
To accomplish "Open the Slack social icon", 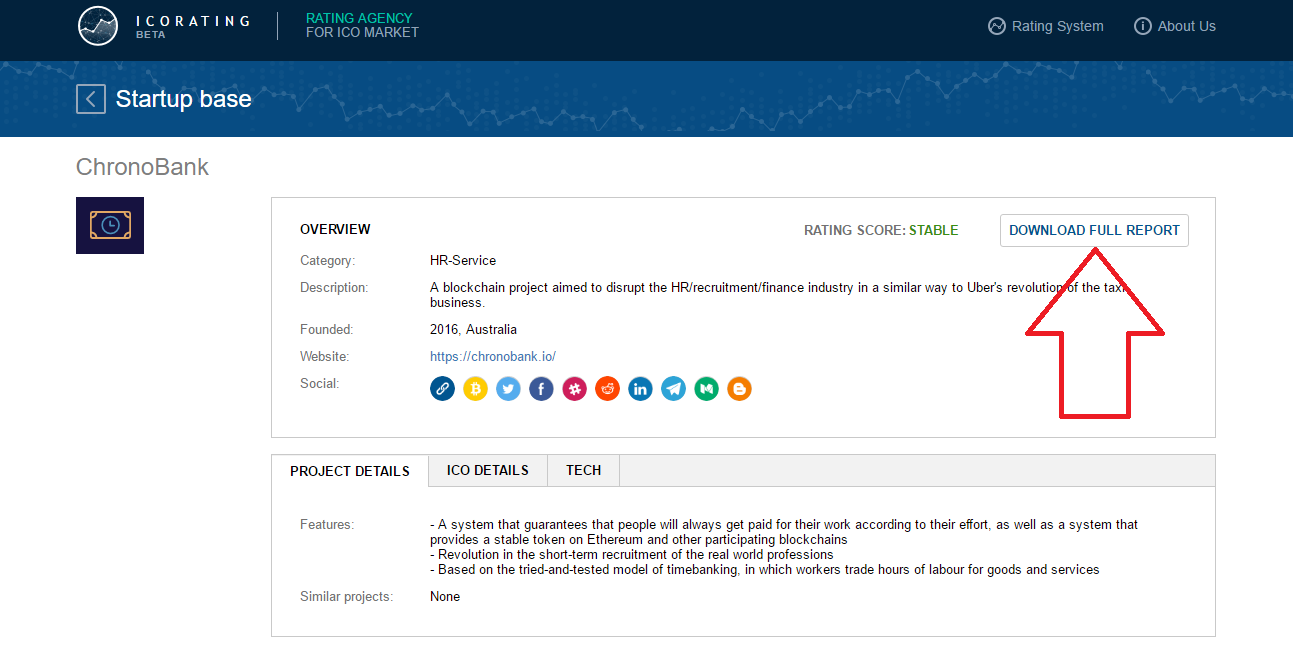I will [574, 388].
